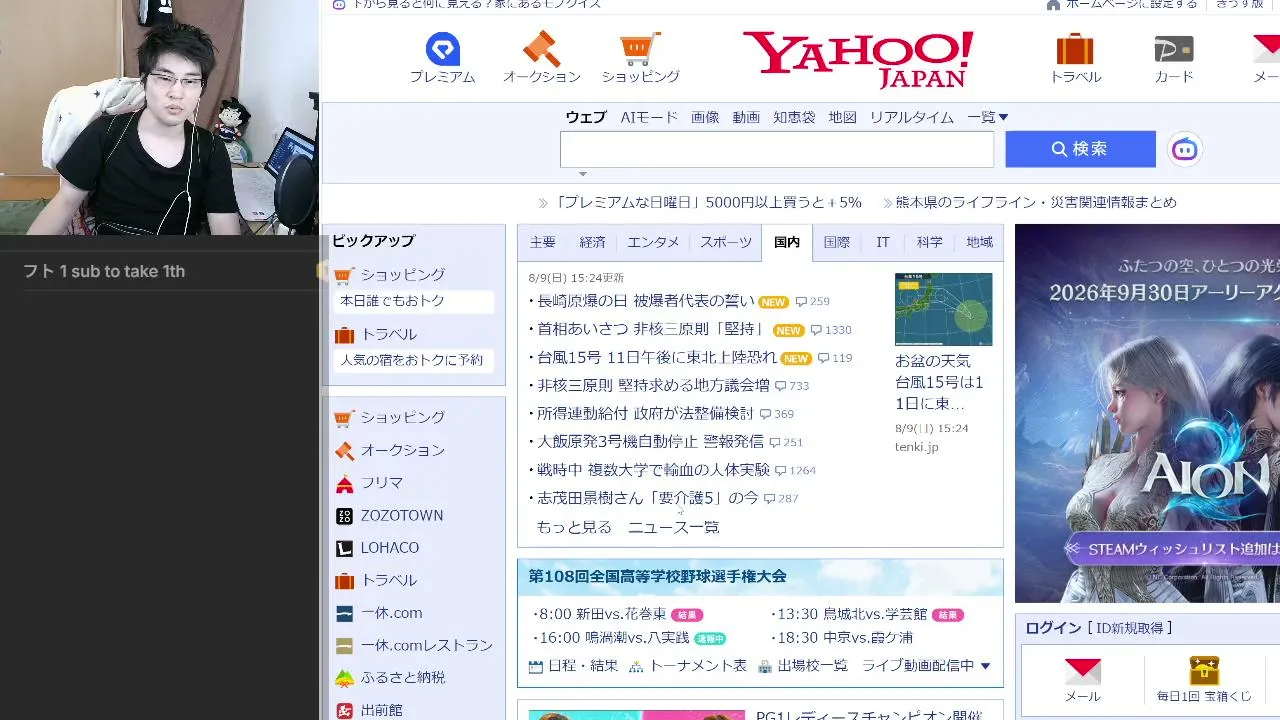The width and height of the screenshot is (1280, 720).
Task: Click the blue 検索 search button
Action: point(1080,149)
